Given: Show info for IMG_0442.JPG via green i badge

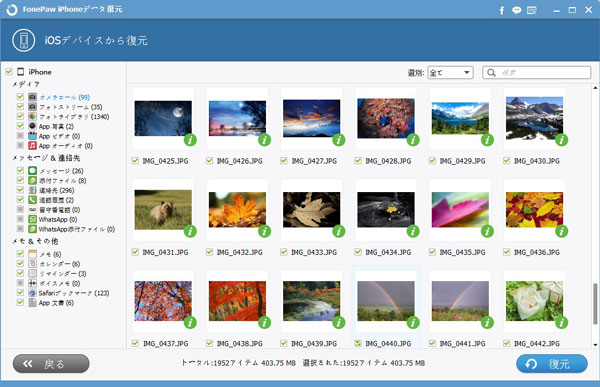Looking at the screenshot, I should 561,322.
